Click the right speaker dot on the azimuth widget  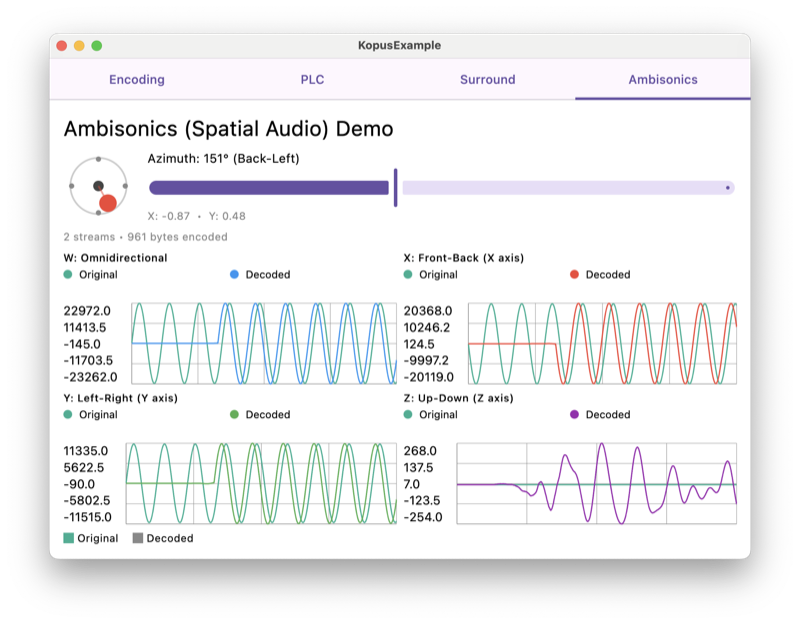coord(125,186)
